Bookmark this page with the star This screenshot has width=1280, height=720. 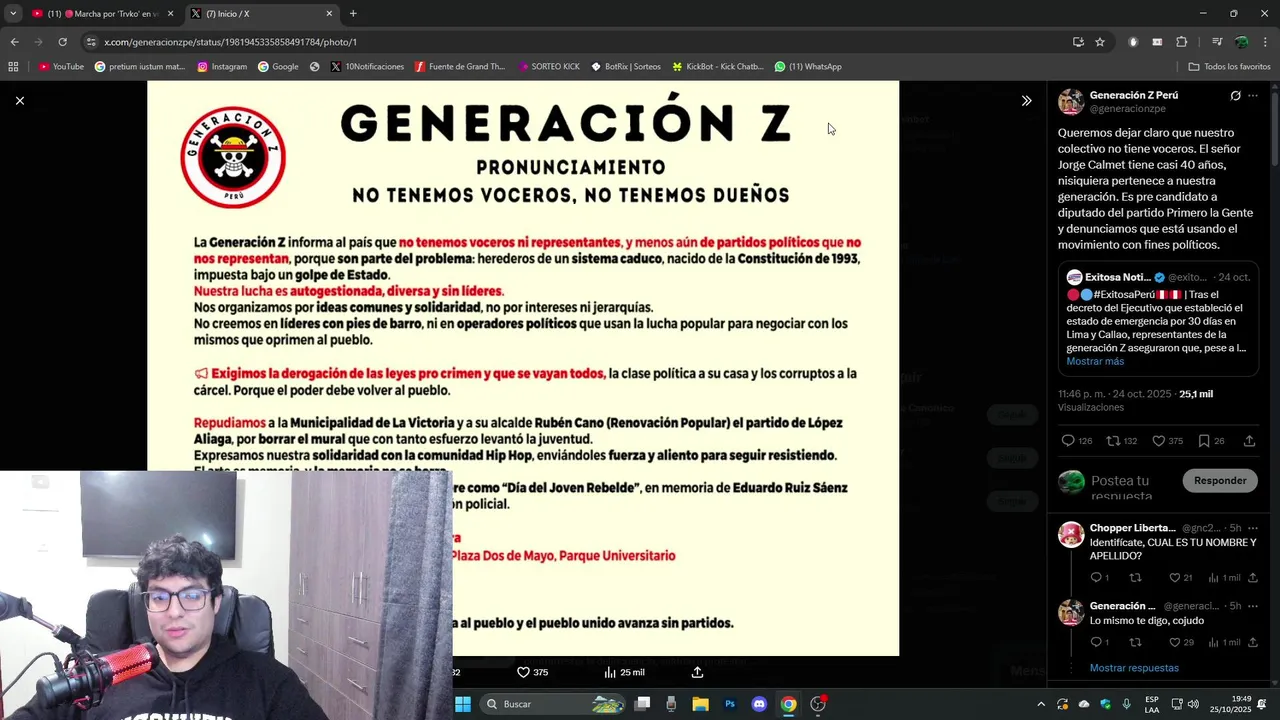1100,42
